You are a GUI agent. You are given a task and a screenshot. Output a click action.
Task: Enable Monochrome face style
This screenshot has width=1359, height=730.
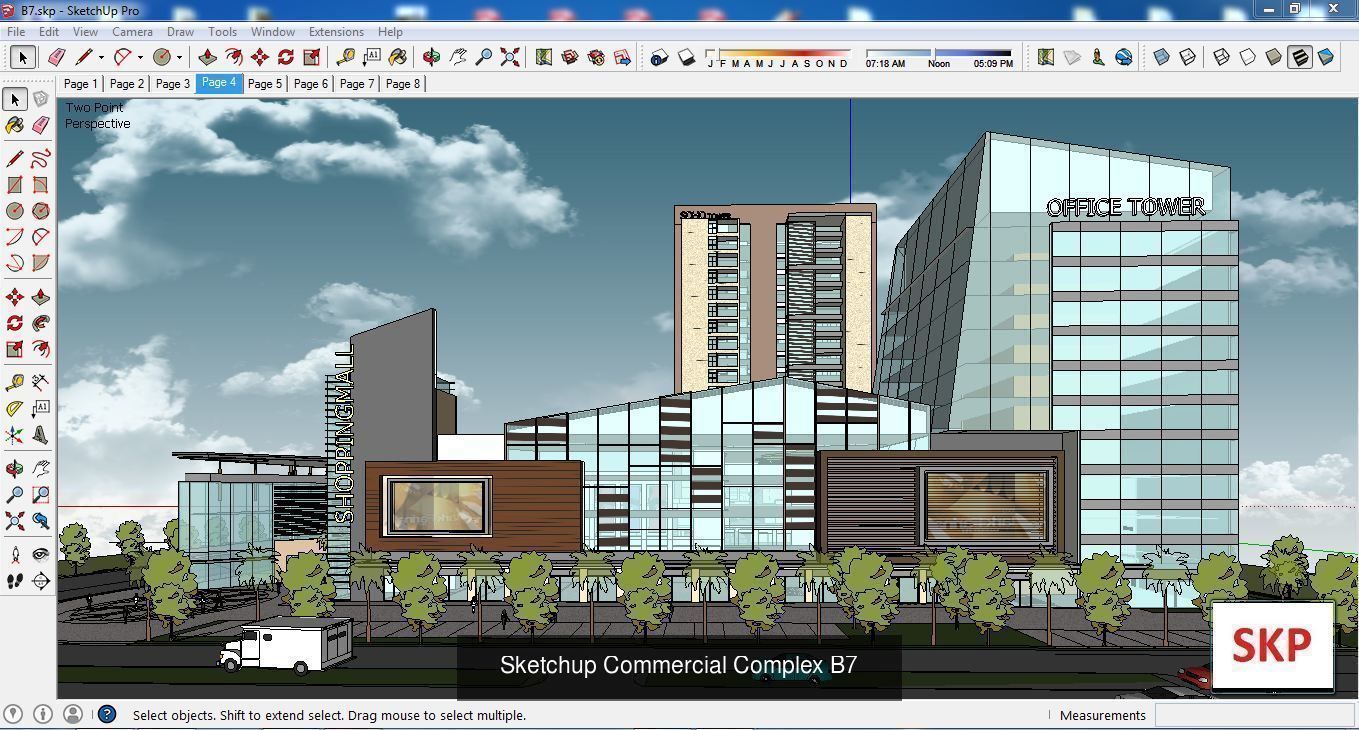[x=1325, y=57]
